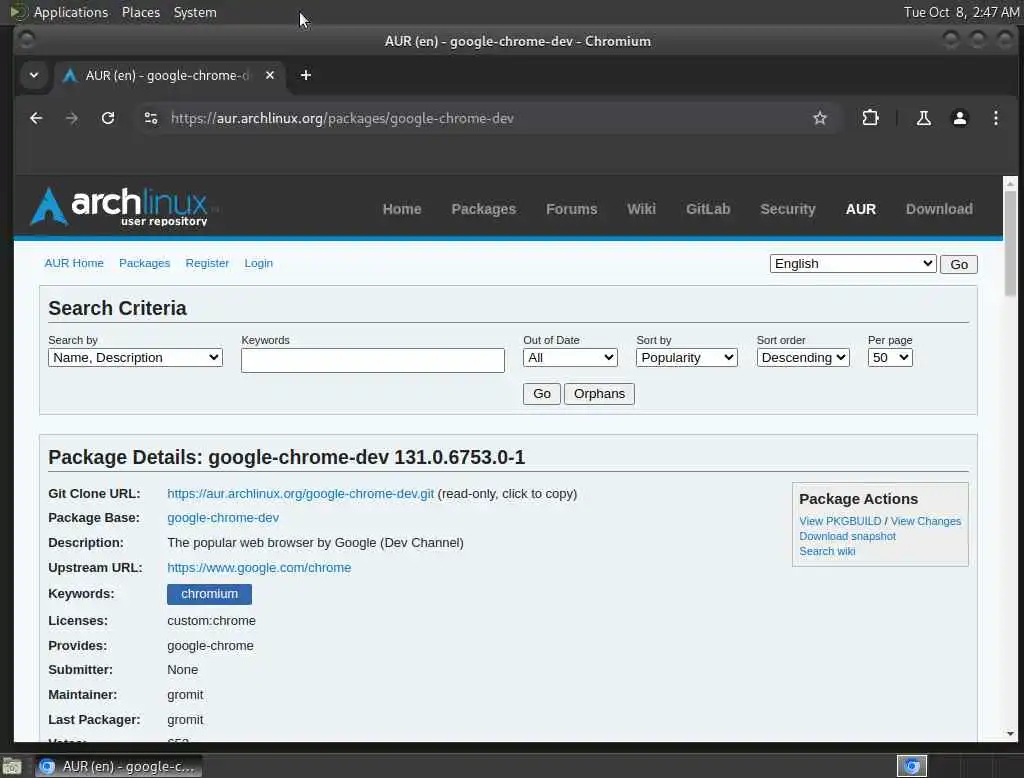Open the AUR navigation link
Image resolution: width=1024 pixels, height=778 pixels.
(x=861, y=209)
